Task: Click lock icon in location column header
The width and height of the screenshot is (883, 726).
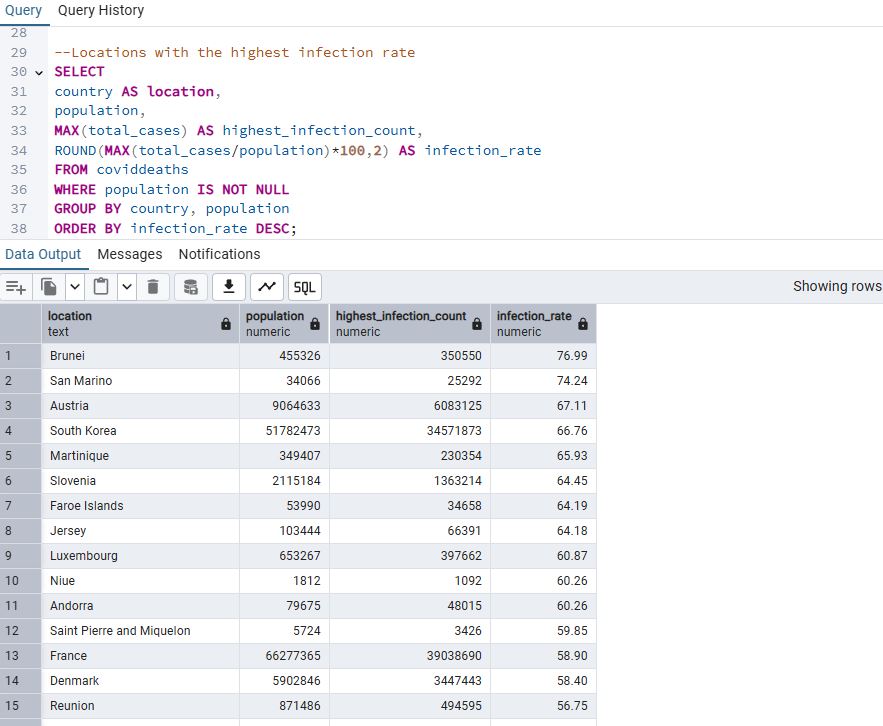Action: coord(225,324)
